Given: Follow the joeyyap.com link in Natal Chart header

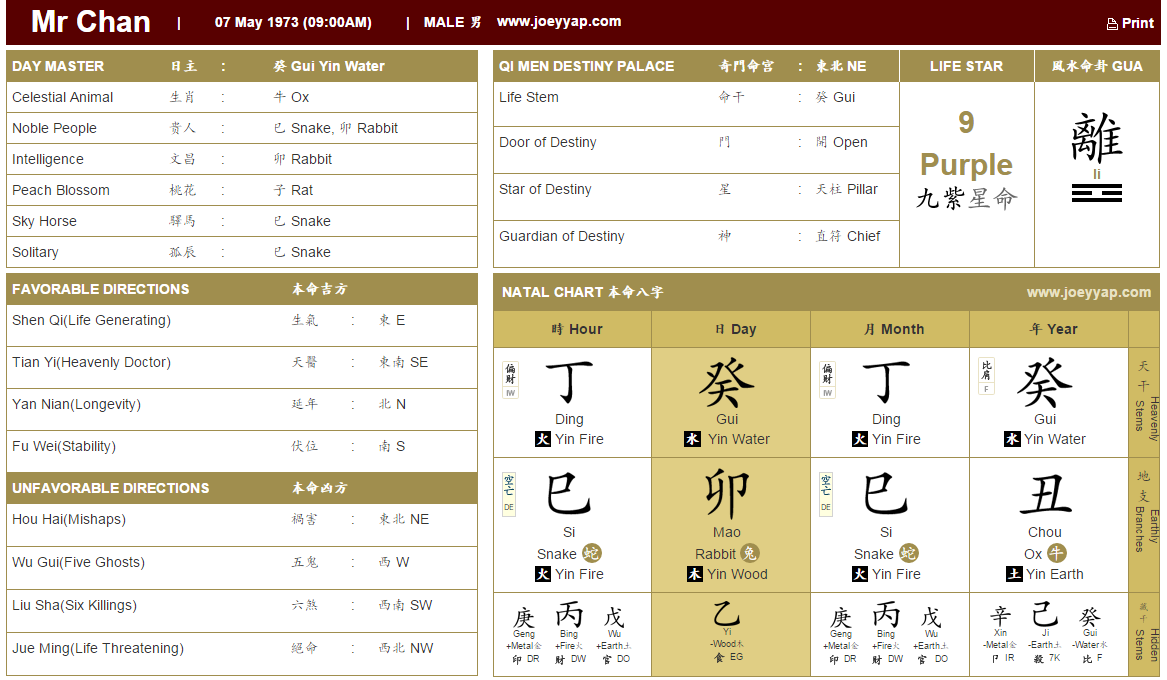Looking at the screenshot, I should point(1088,293).
